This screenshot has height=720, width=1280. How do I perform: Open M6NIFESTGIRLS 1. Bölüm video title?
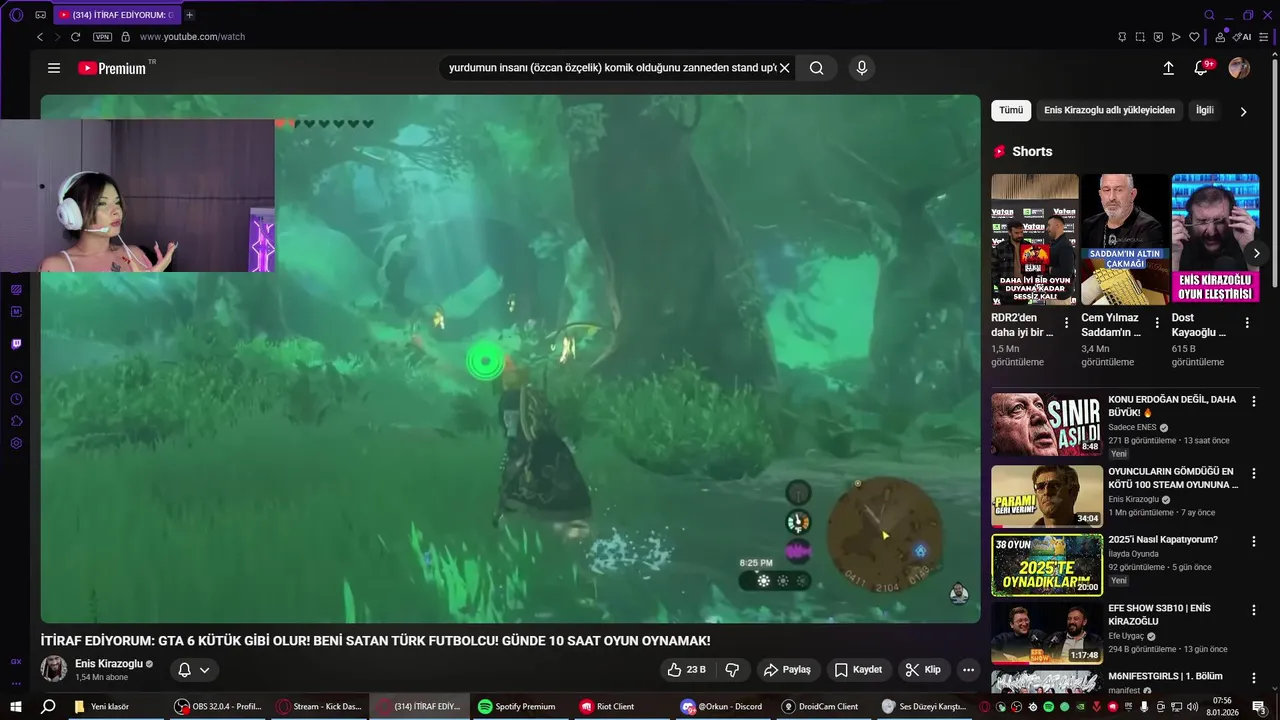[x=1165, y=676]
